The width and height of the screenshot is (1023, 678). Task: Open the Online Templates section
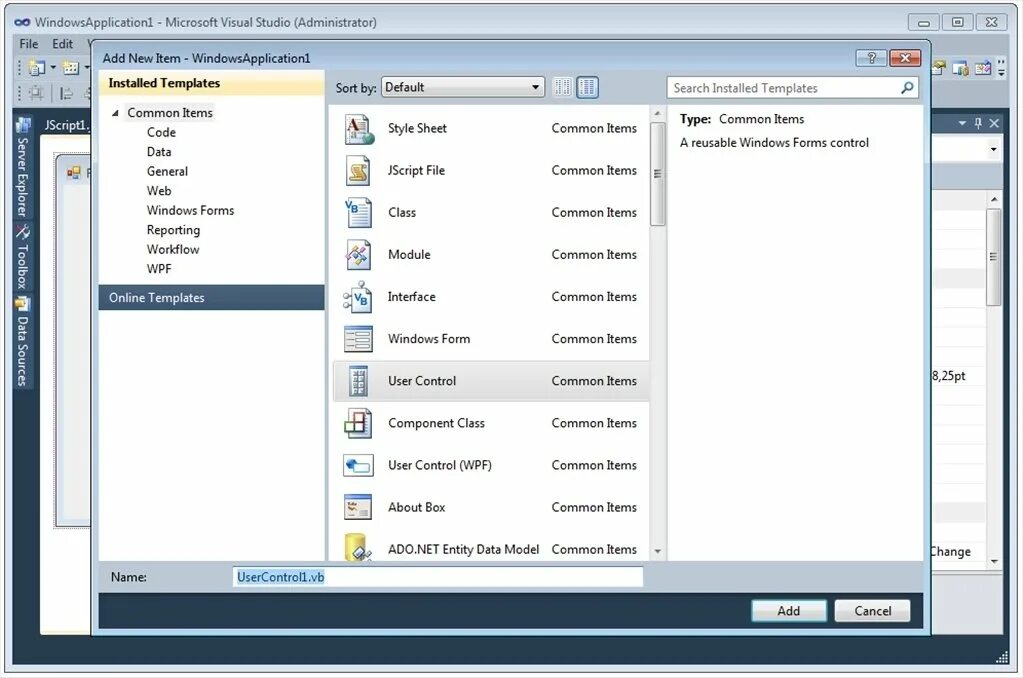211,298
